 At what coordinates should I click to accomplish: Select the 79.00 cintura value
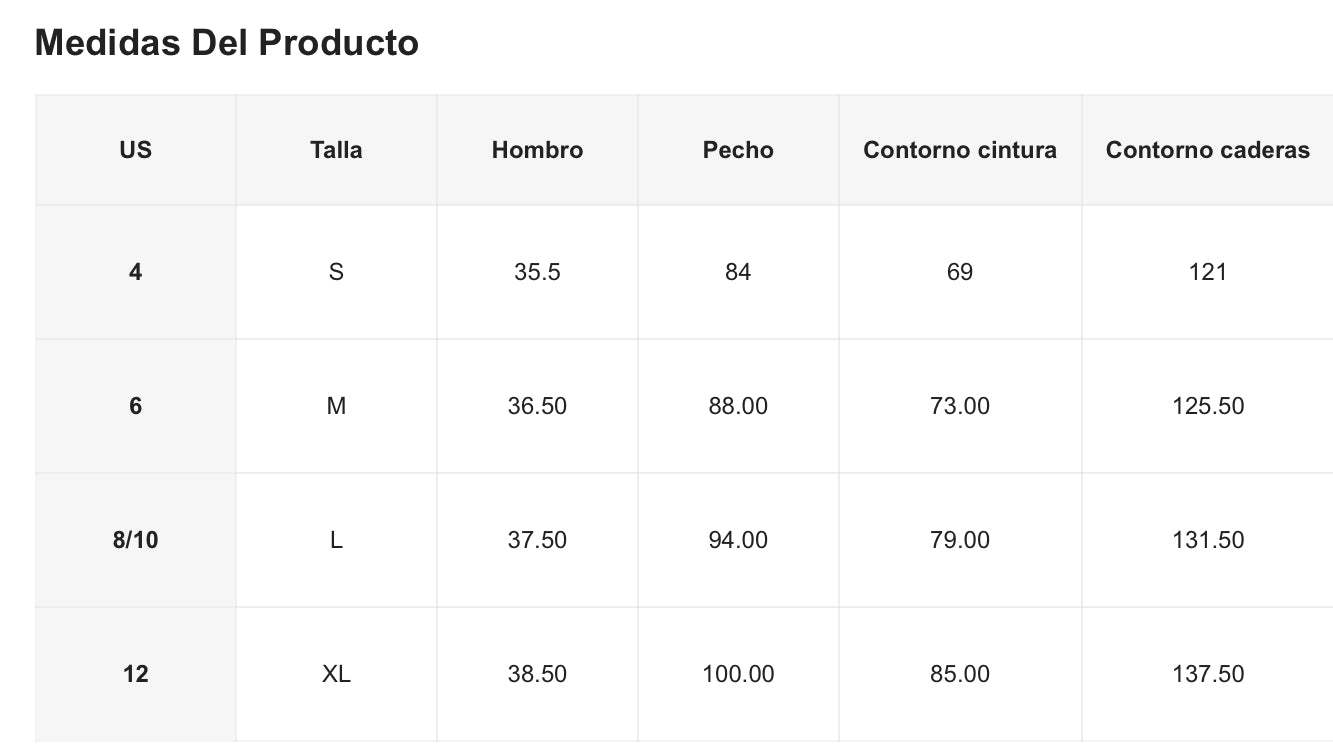(960, 540)
